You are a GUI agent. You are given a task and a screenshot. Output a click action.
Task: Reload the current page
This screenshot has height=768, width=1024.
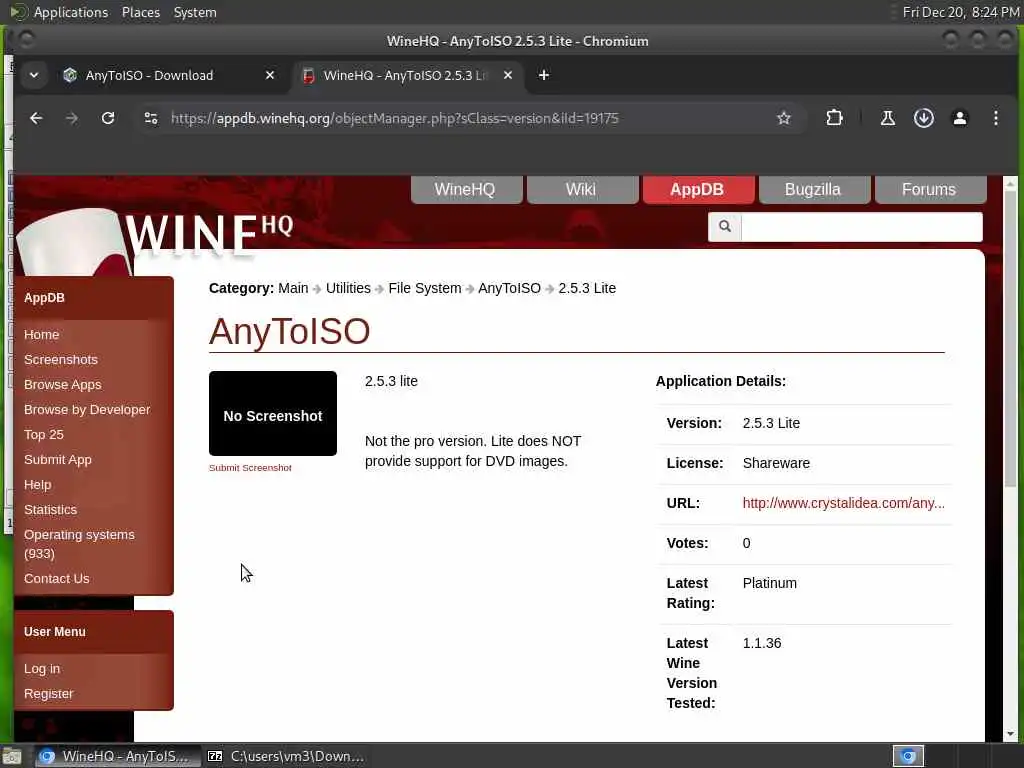[x=108, y=118]
